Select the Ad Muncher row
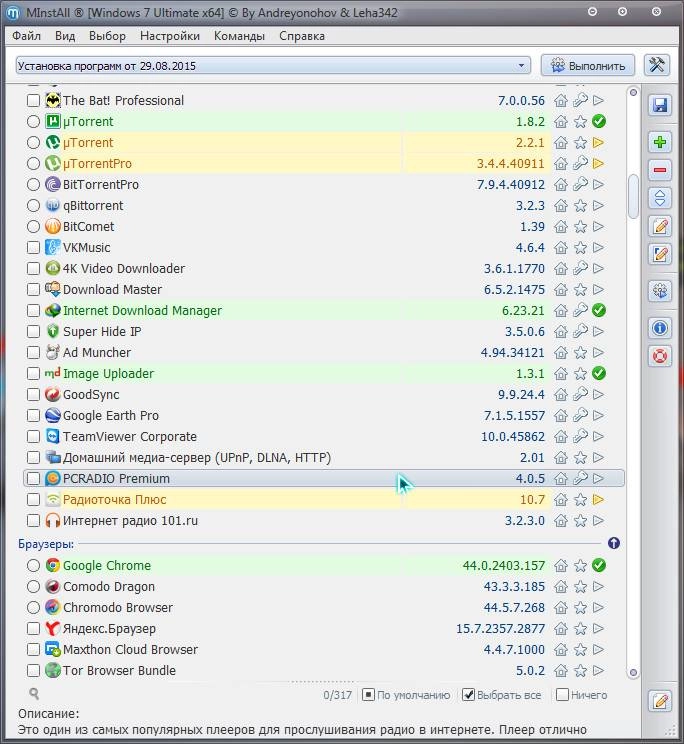 click(324, 353)
